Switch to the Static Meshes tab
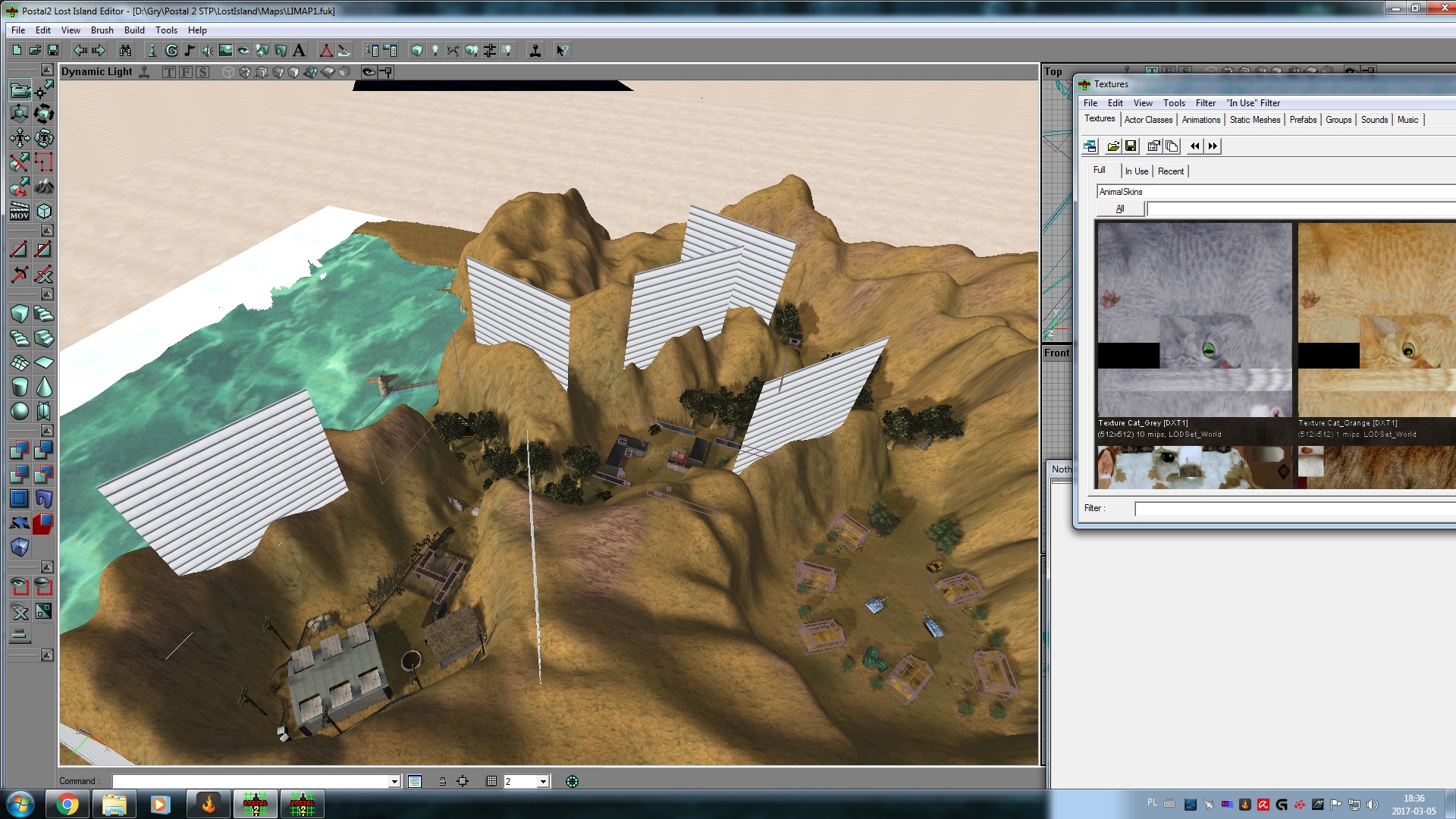The height and width of the screenshot is (819, 1456). tap(1255, 120)
